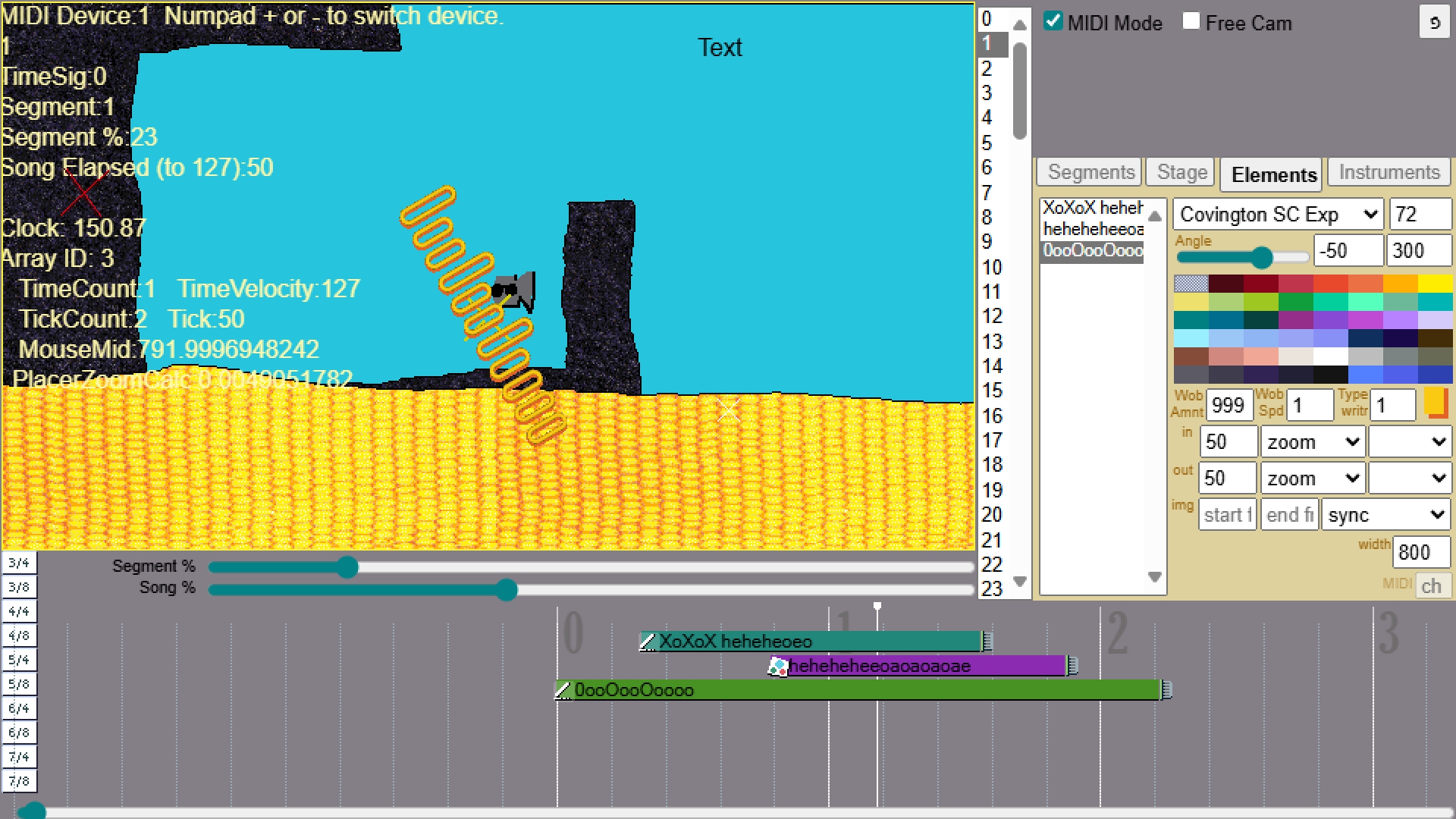The height and width of the screenshot is (819, 1456).
Task: Click the undo arrow button top right
Action: [1434, 23]
